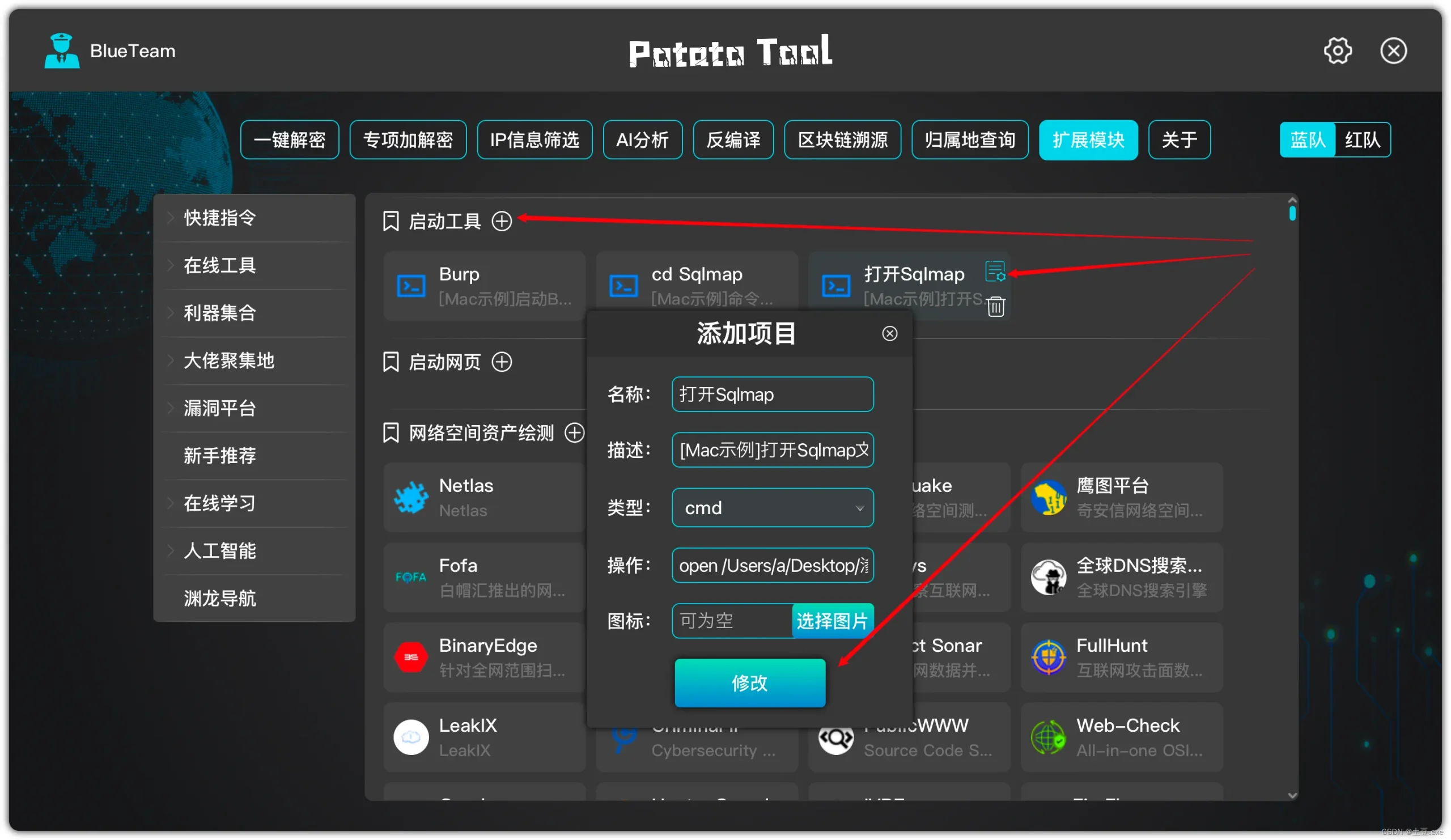This screenshot has height=840, width=1451.
Task: Click the scrollbar up arrow
Action: [1293, 200]
